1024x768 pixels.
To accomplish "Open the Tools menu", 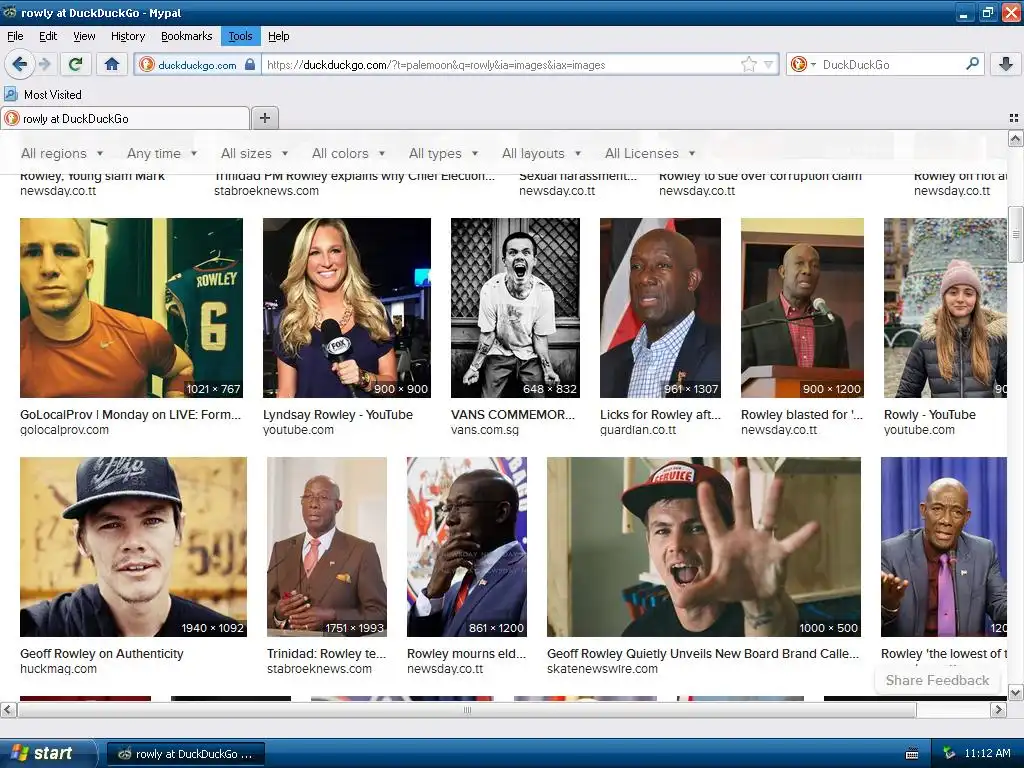I will tap(240, 36).
